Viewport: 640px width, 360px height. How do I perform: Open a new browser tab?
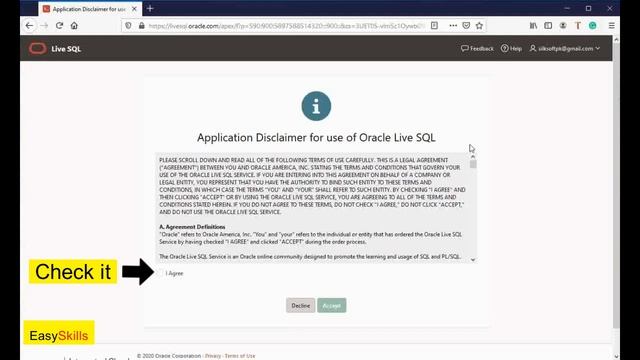150,8
